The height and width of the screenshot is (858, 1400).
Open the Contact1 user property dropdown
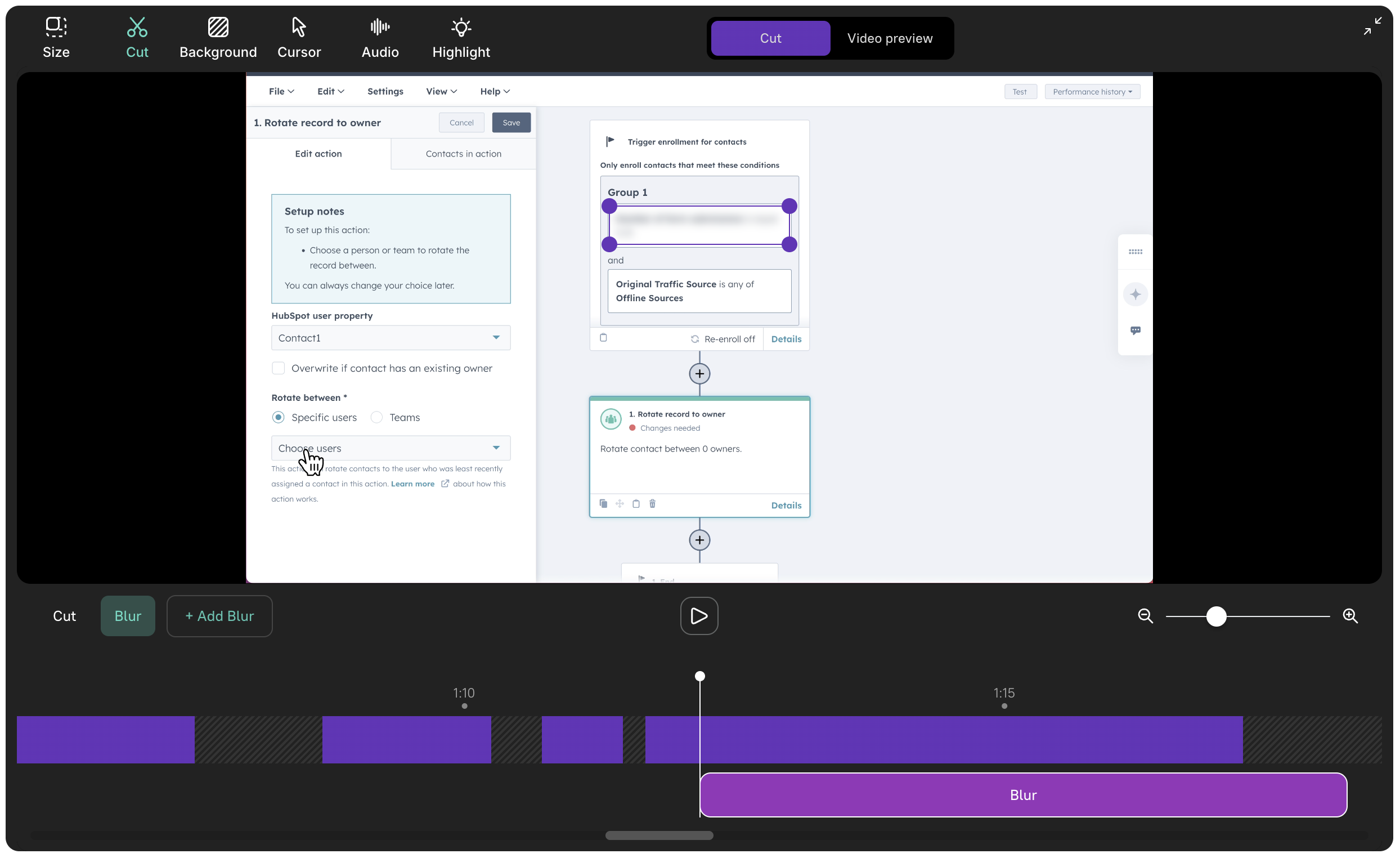click(391, 338)
